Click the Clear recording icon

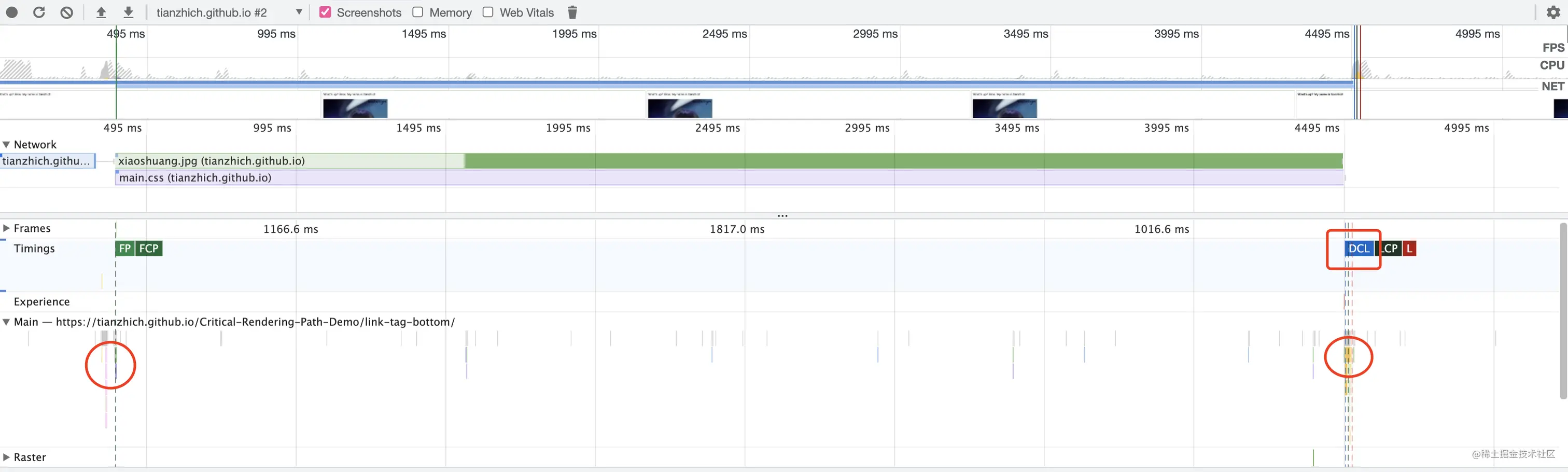pos(67,12)
